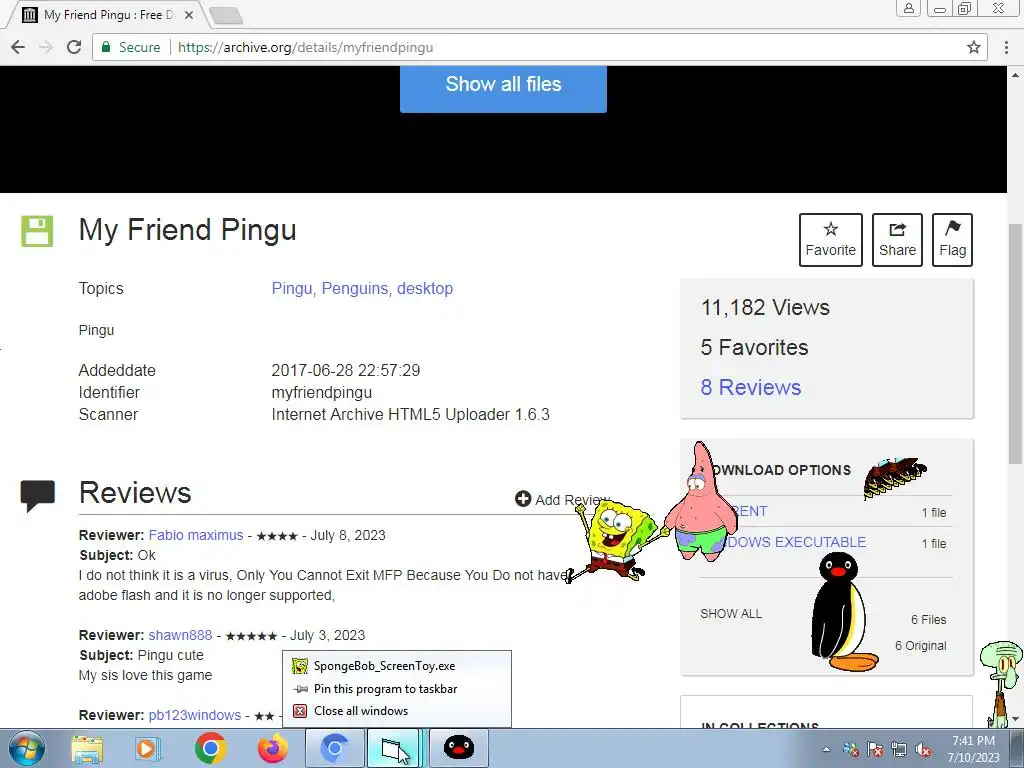This screenshot has height=768, width=1024.
Task: Click the Show all files button
Action: [x=503, y=88]
